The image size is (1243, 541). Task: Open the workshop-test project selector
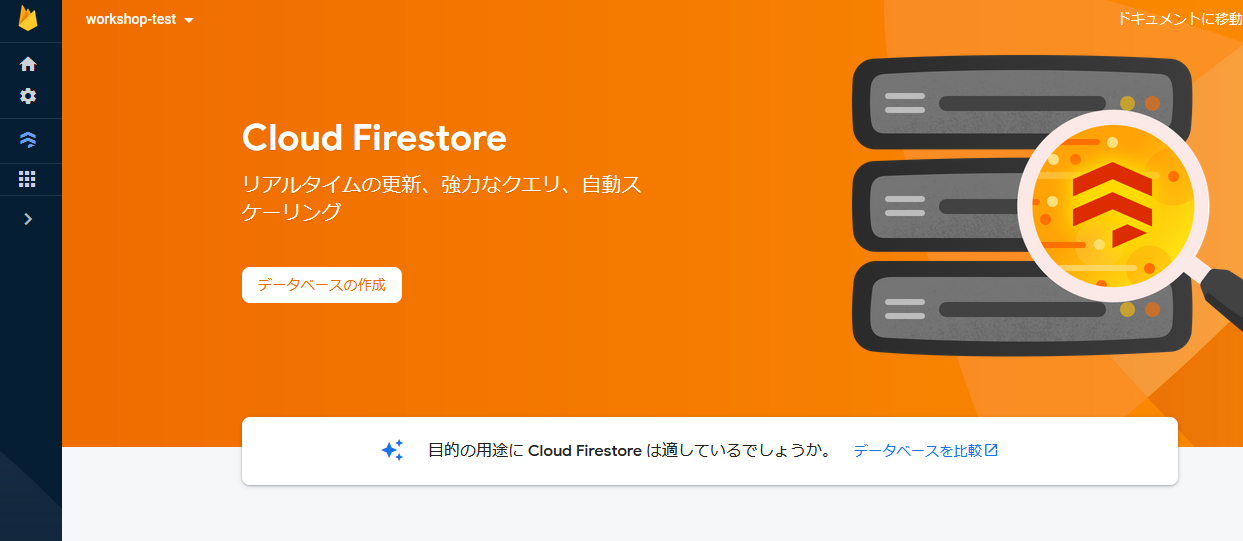click(139, 19)
